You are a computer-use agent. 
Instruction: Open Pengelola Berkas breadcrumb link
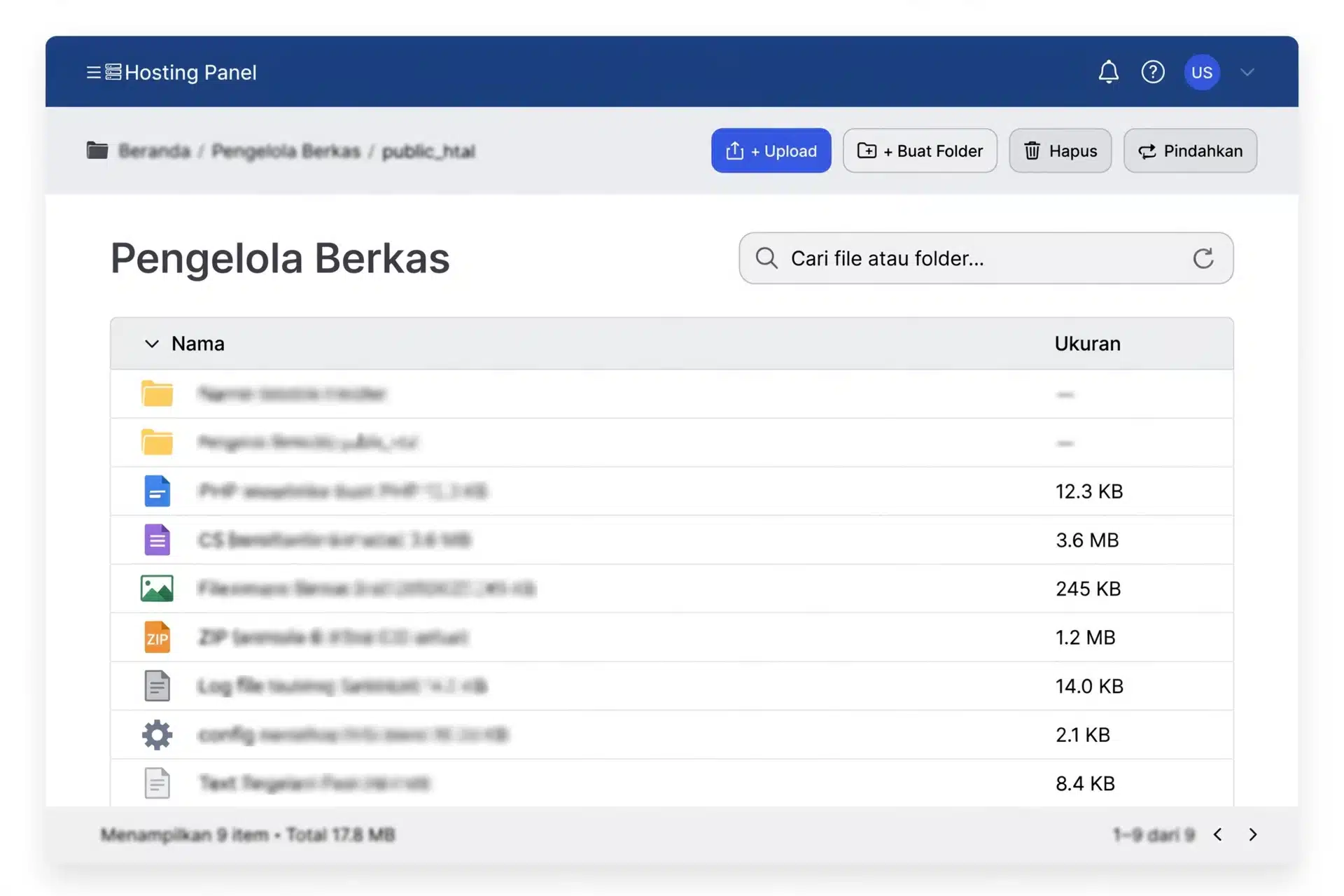point(286,151)
